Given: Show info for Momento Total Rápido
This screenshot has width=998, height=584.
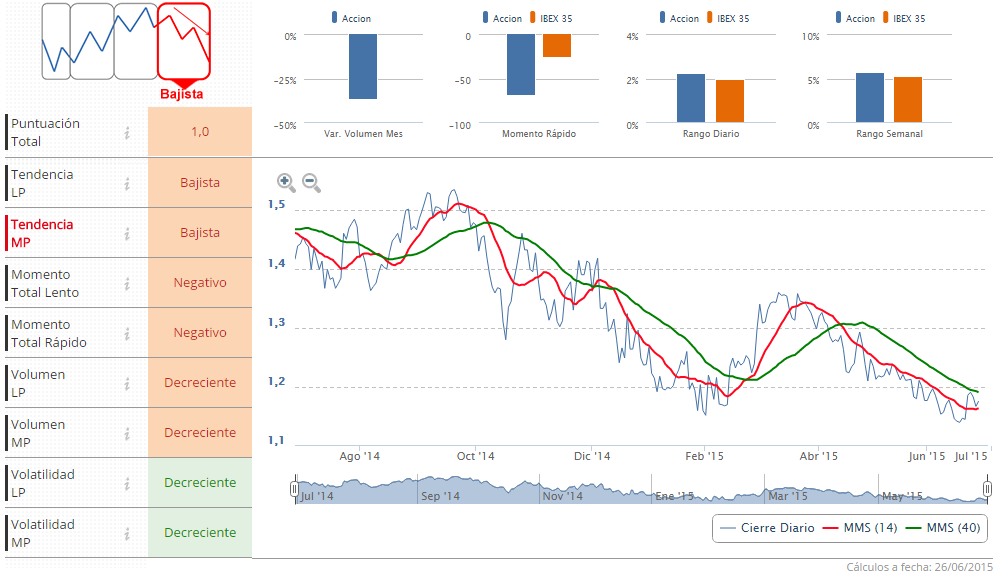Looking at the screenshot, I should point(127,333).
